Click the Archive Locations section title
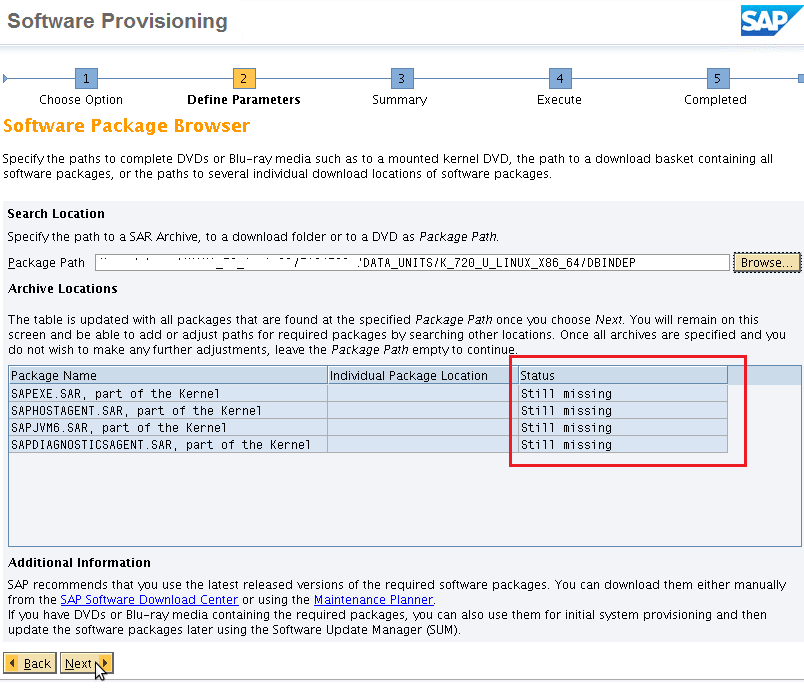This screenshot has height=689, width=804. [63, 289]
